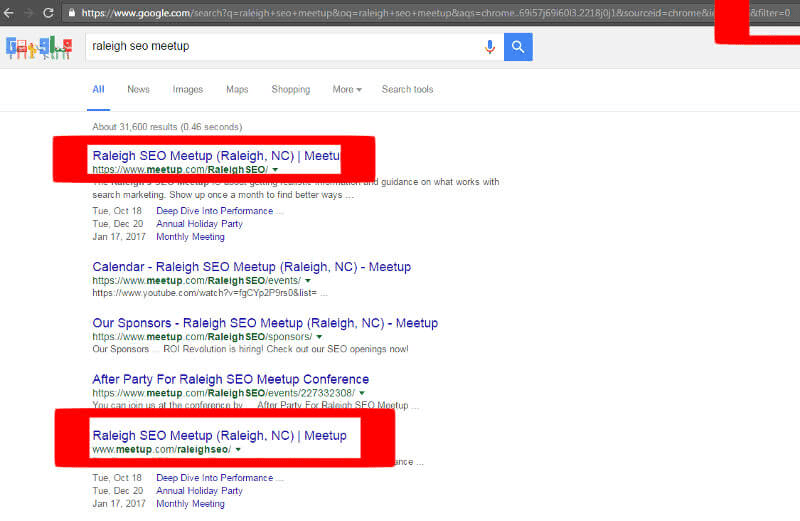Viewport: 800px width, 521px height.
Task: Open Search tools
Action: [x=407, y=90]
